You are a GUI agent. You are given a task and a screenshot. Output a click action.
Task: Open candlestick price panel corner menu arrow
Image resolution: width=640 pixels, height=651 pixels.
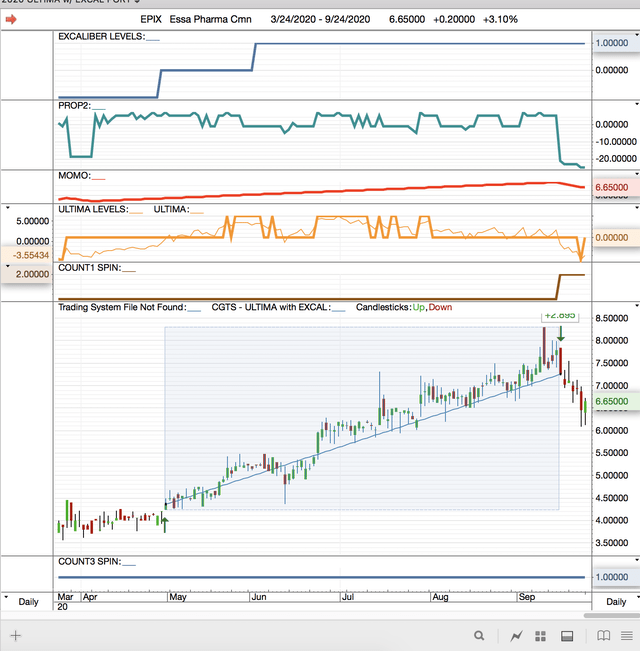637,306
